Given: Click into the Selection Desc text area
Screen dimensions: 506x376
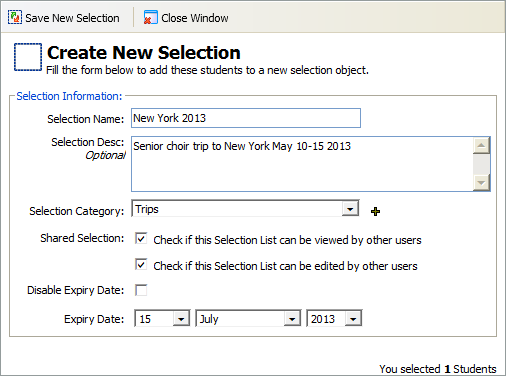Looking at the screenshot, I should coord(302,164).
